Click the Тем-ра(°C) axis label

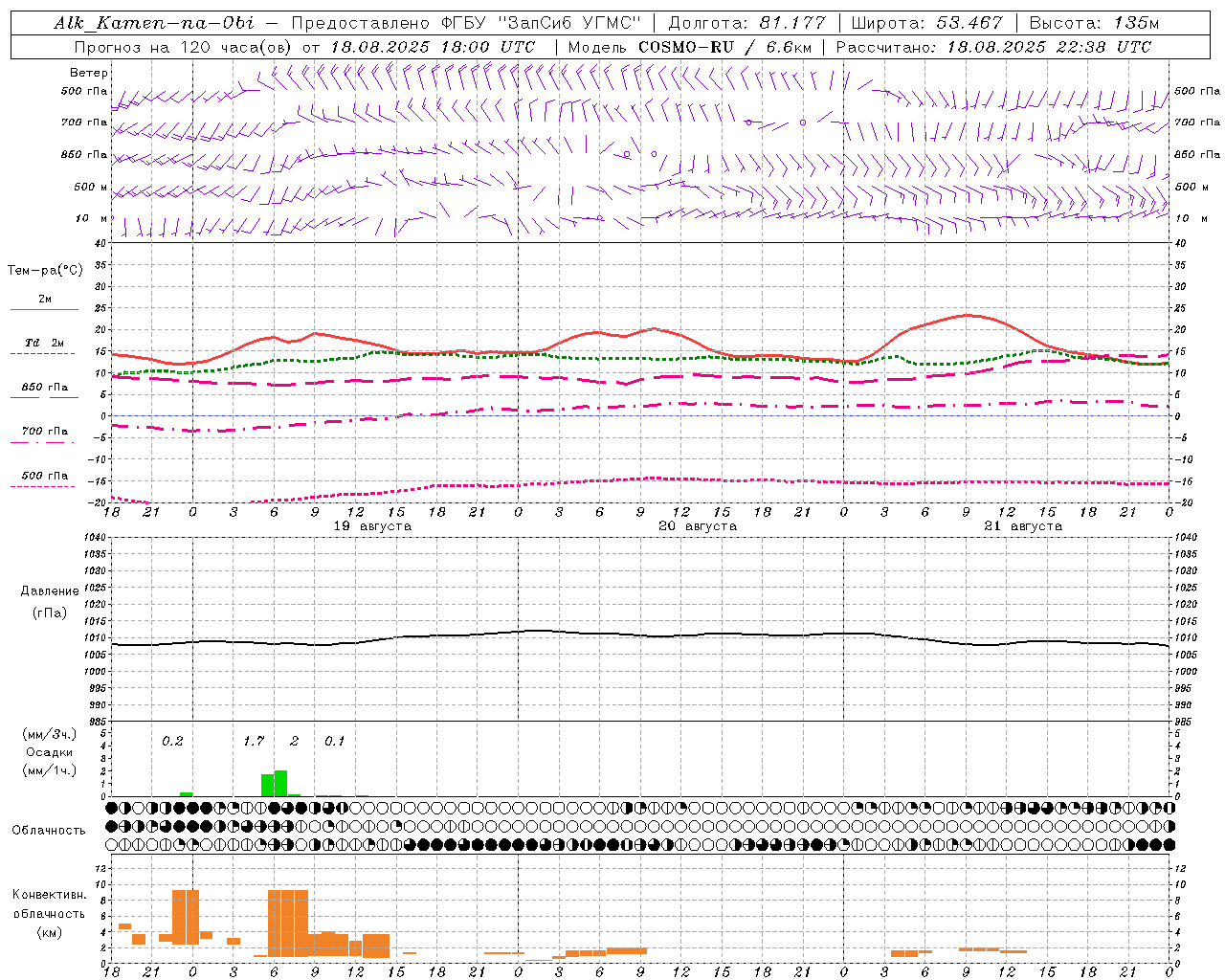[x=45, y=270]
